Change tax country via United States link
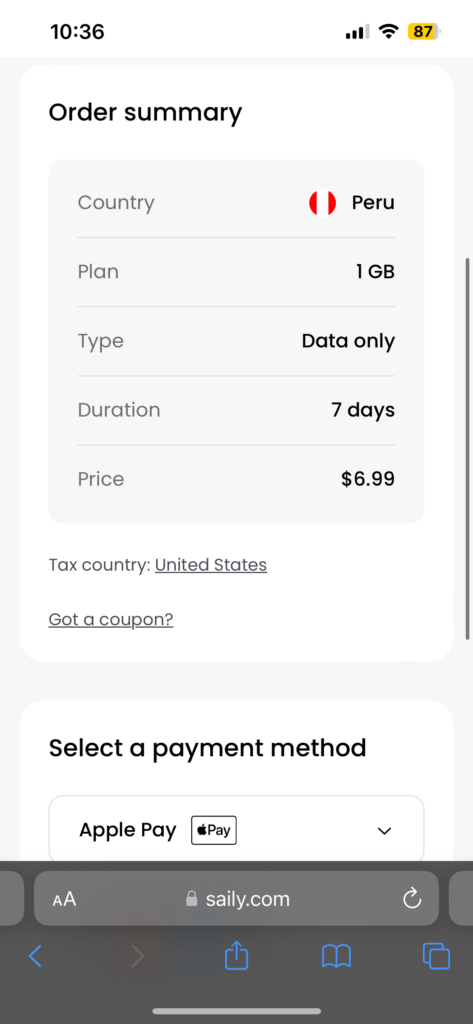The image size is (473, 1024). pos(210,565)
